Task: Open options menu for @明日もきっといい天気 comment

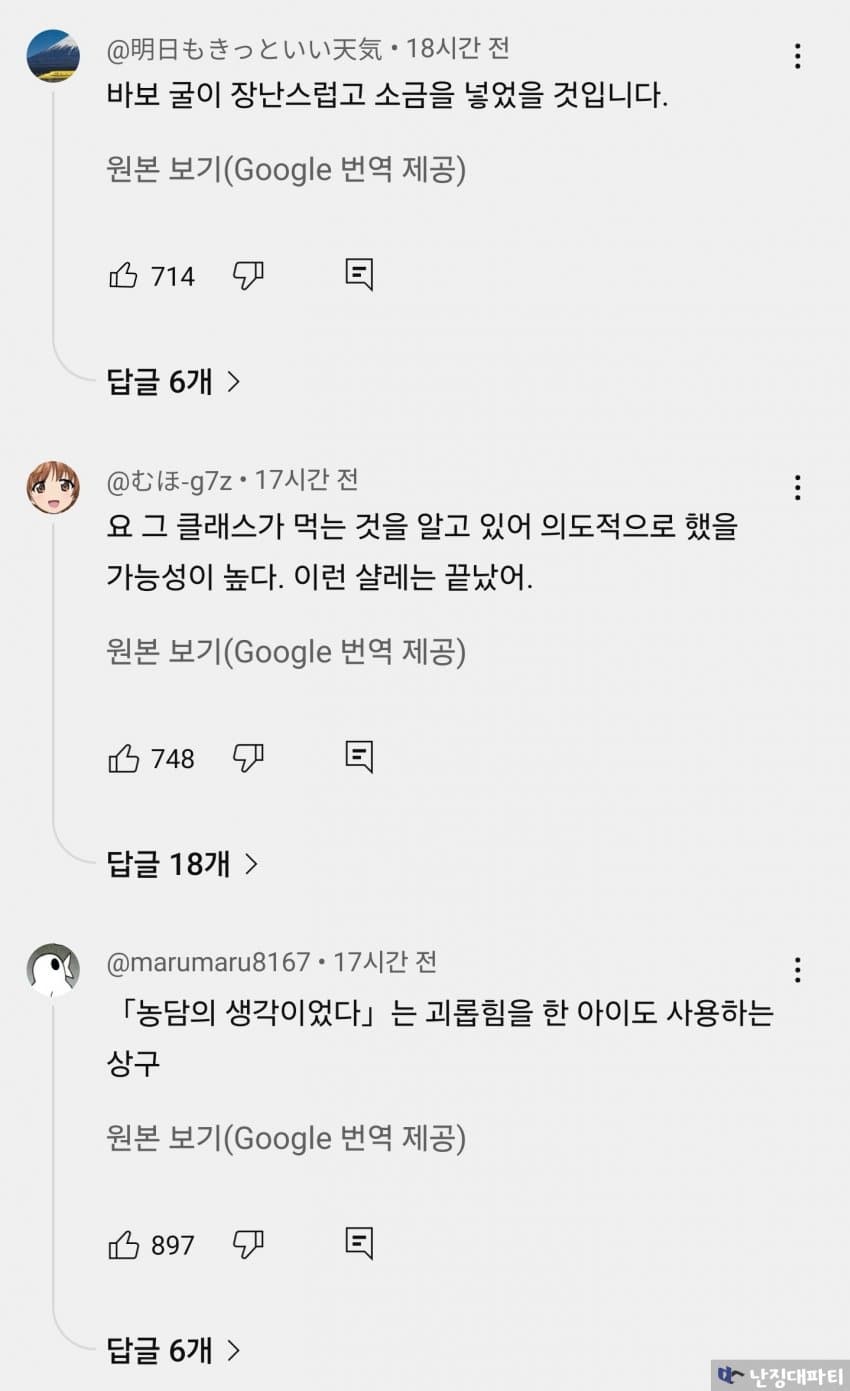Action: click(797, 56)
